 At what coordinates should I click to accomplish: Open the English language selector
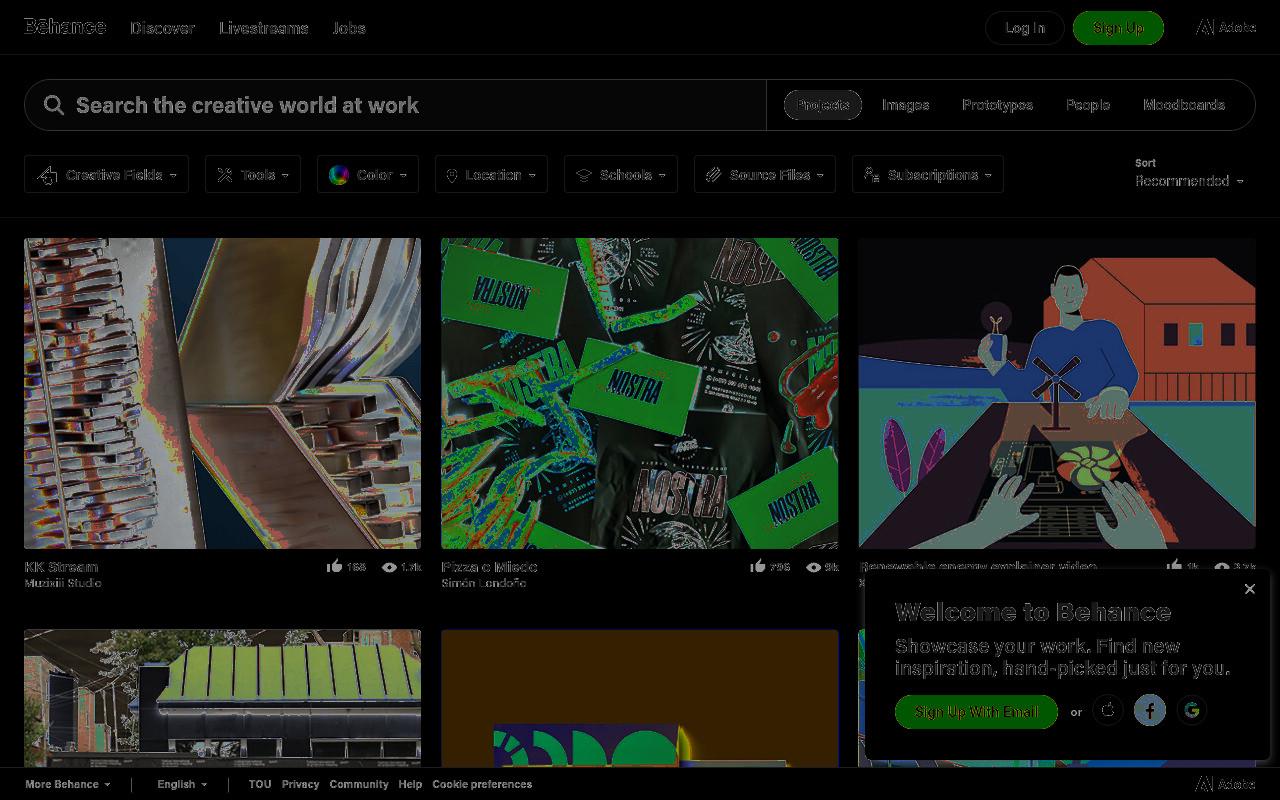click(182, 784)
